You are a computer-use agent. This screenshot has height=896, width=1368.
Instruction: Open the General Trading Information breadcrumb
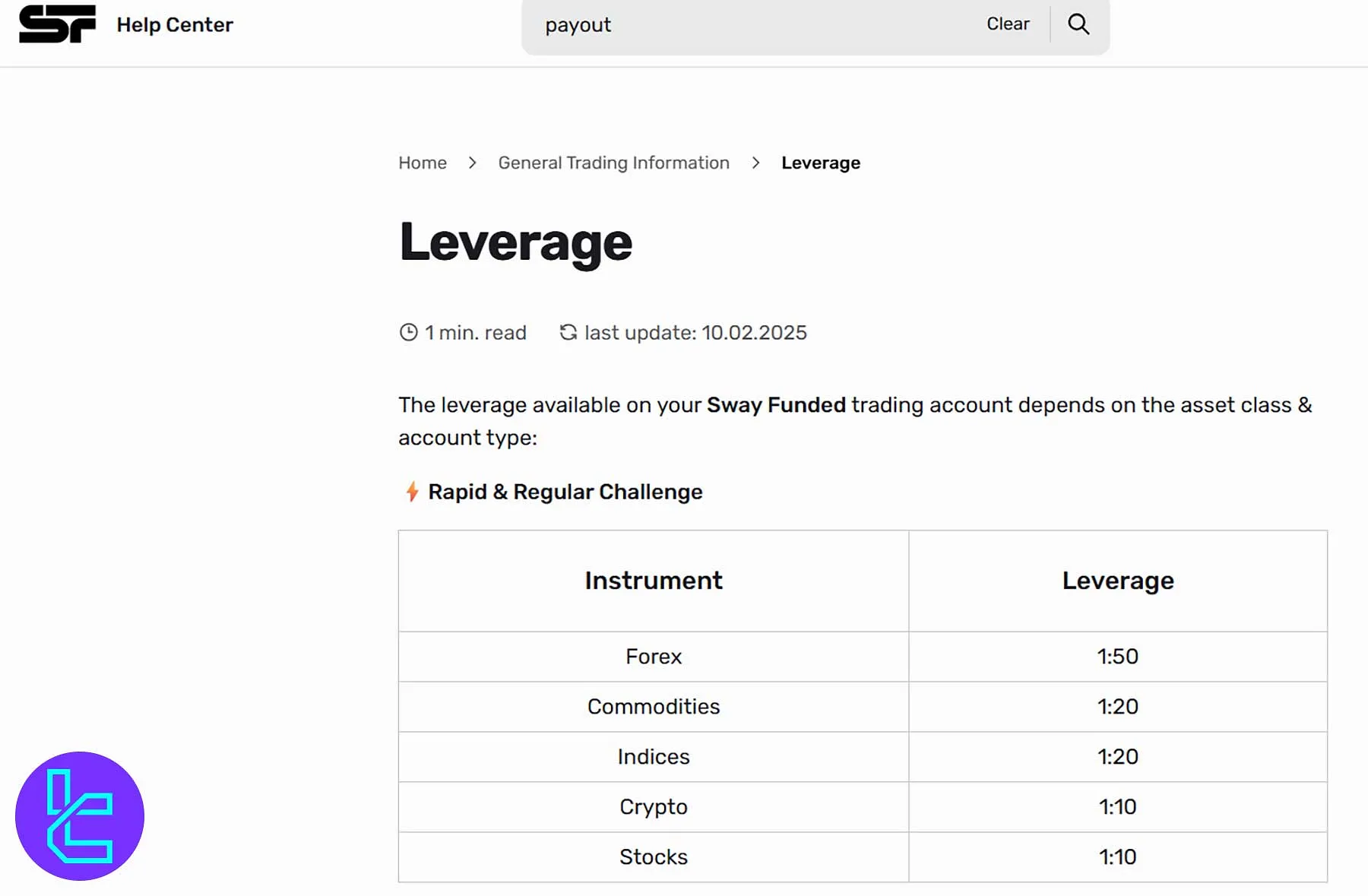[613, 163]
